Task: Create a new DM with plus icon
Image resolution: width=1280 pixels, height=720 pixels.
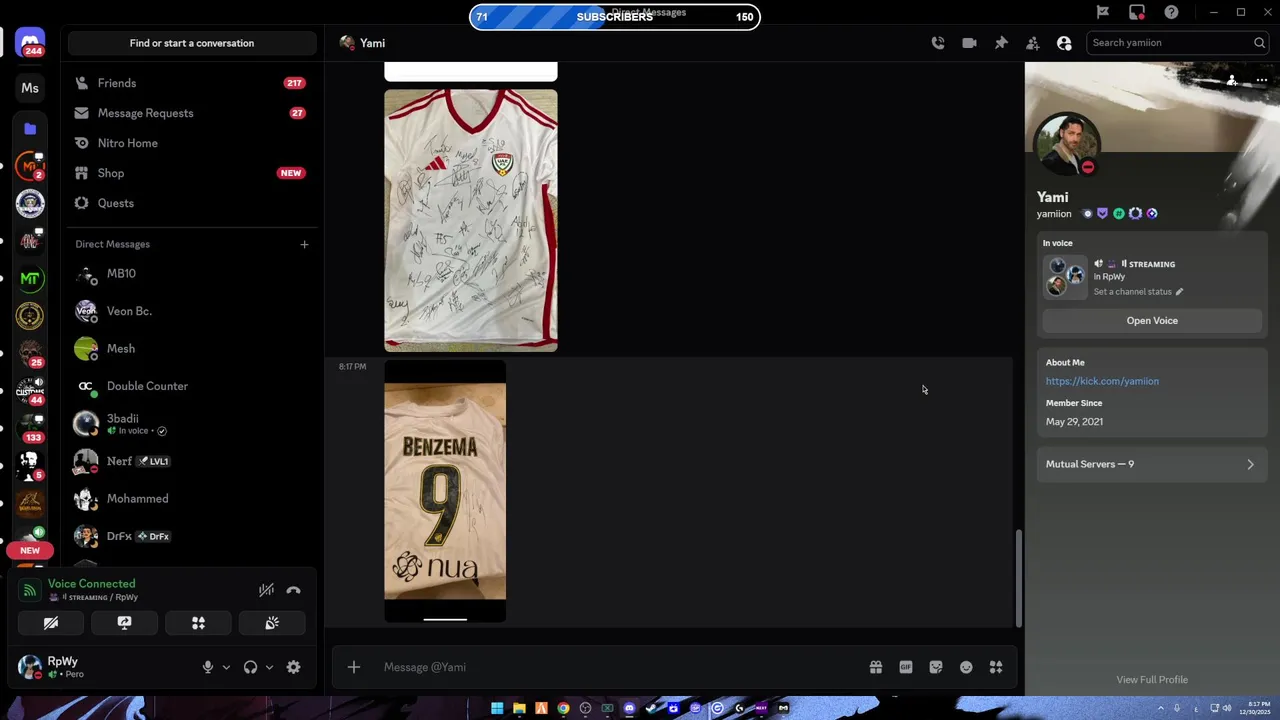Action: click(304, 244)
